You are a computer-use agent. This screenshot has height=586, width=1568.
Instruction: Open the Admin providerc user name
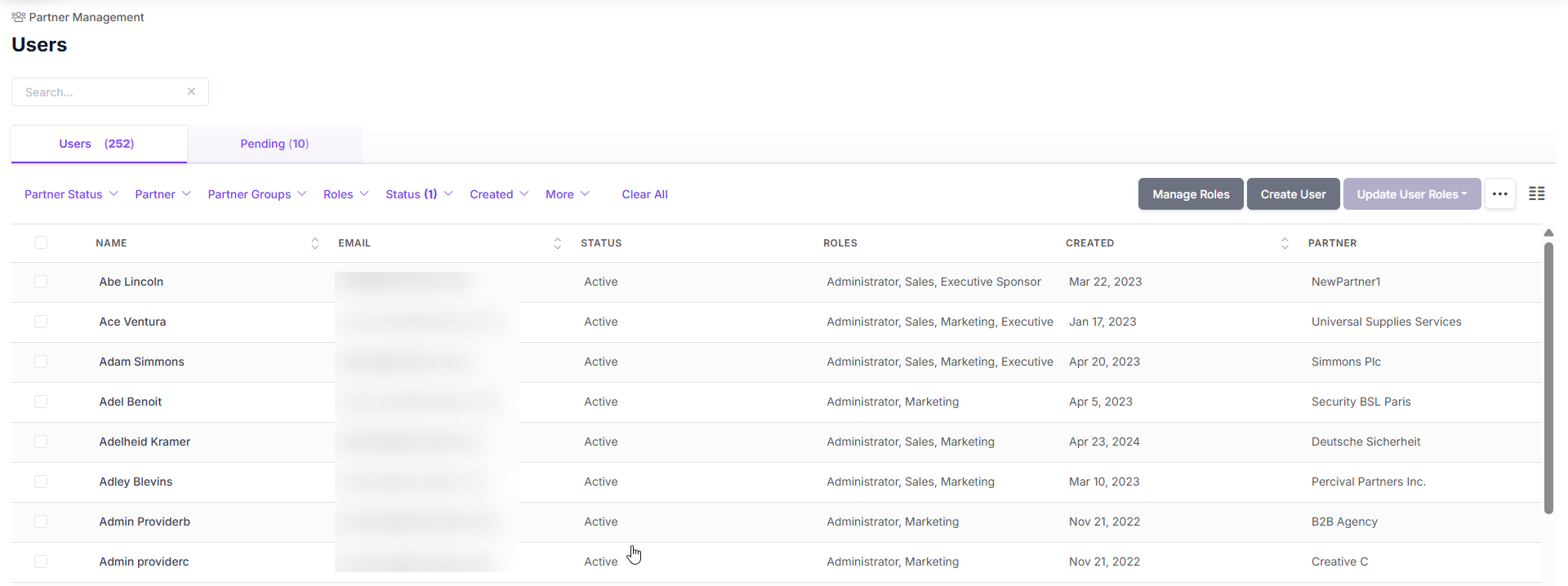pyautogui.click(x=144, y=562)
